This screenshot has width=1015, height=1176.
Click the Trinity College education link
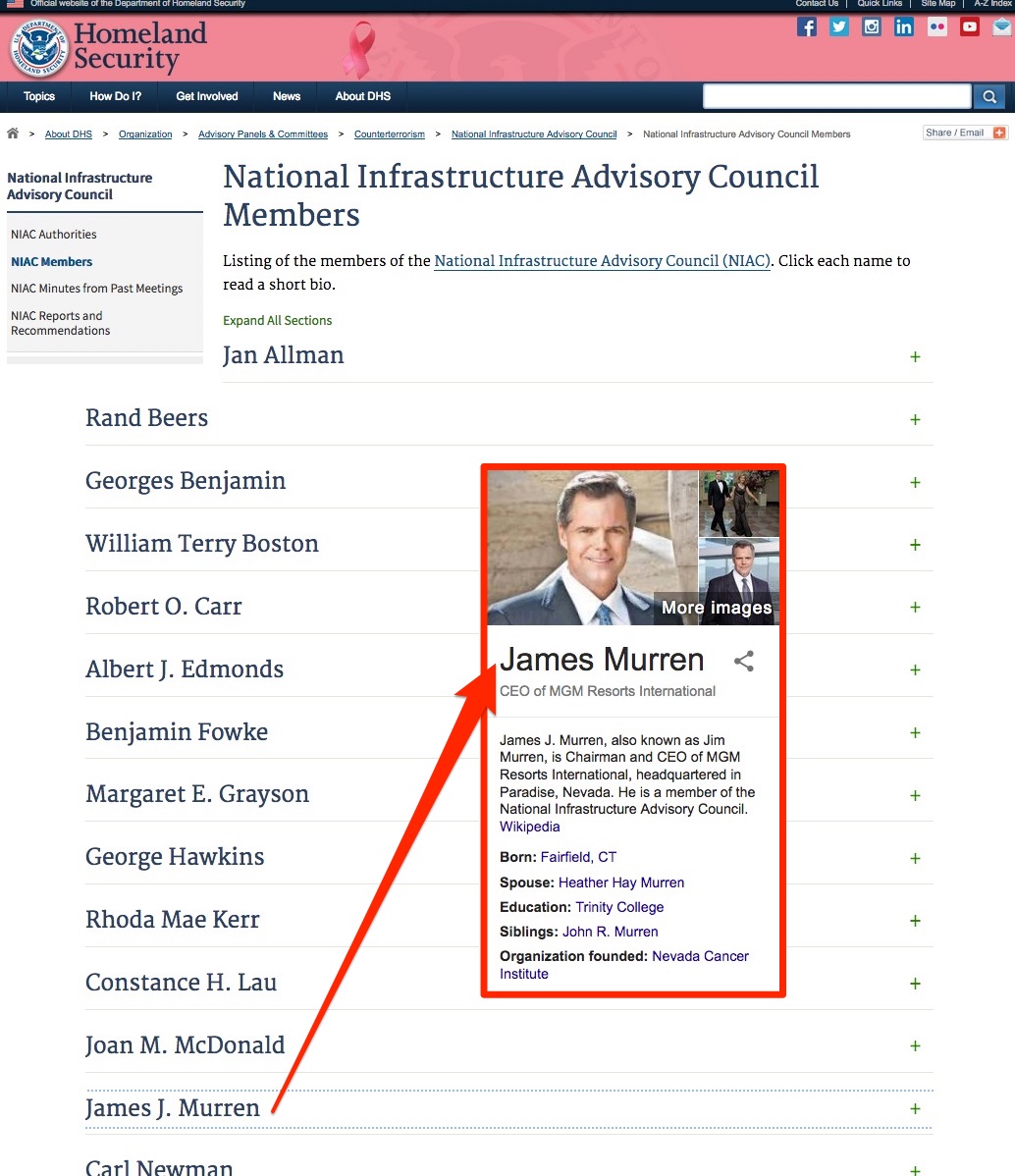pos(619,907)
